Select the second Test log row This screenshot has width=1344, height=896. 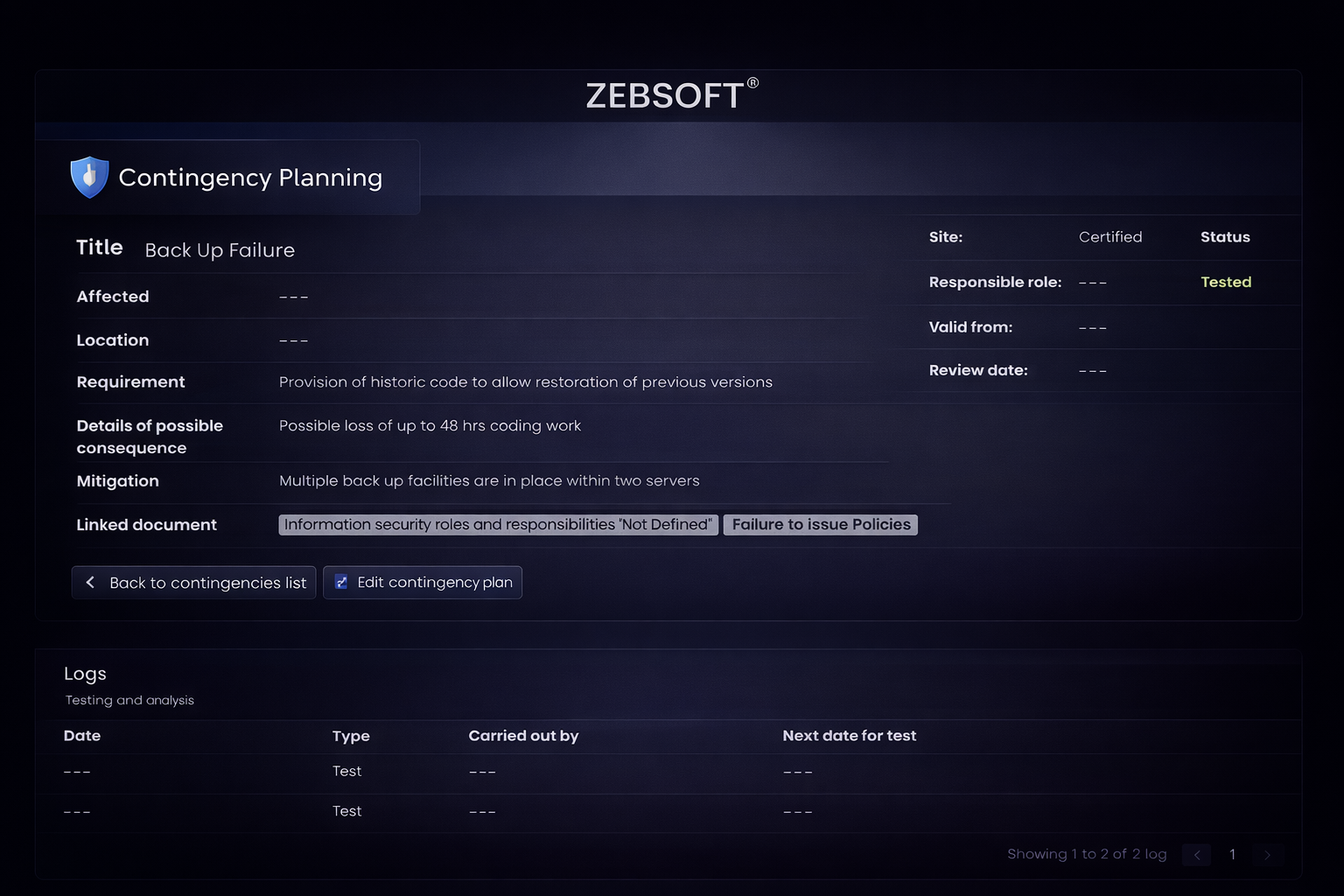click(x=346, y=811)
